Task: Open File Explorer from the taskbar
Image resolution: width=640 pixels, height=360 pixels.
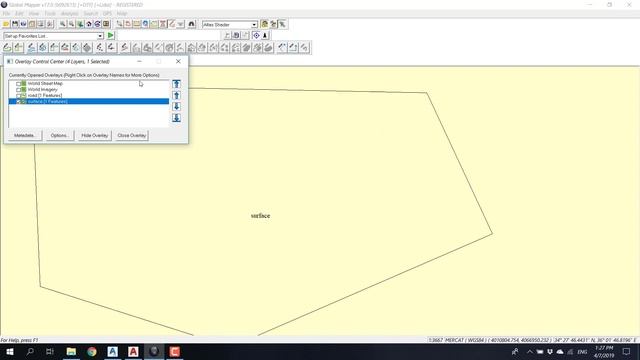Action: pyautogui.click(x=71, y=351)
